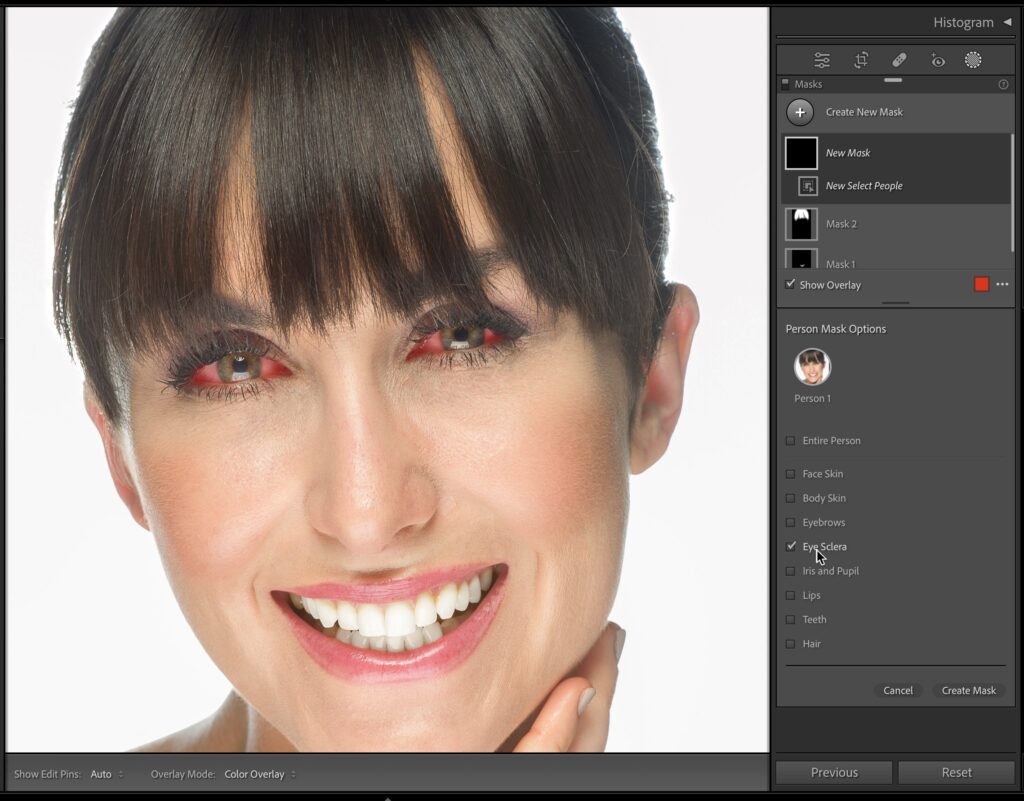Click the Masks panel help icon
Viewport: 1024px width, 801px height.
click(1003, 85)
